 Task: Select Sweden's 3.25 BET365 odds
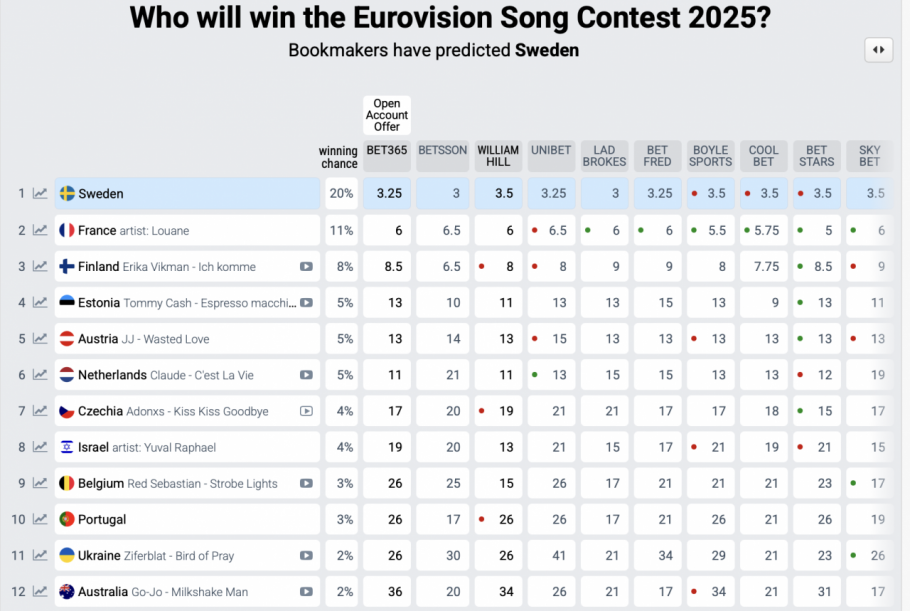click(387, 193)
